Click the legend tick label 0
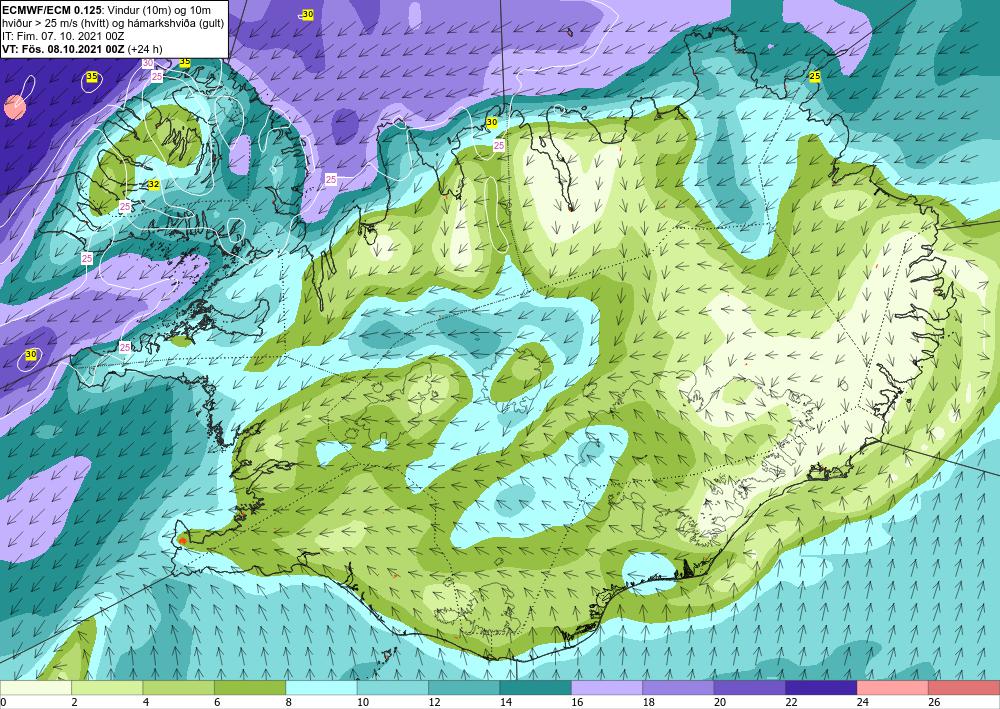Screen dimensions: 1000x709 pyautogui.click(x=3, y=702)
